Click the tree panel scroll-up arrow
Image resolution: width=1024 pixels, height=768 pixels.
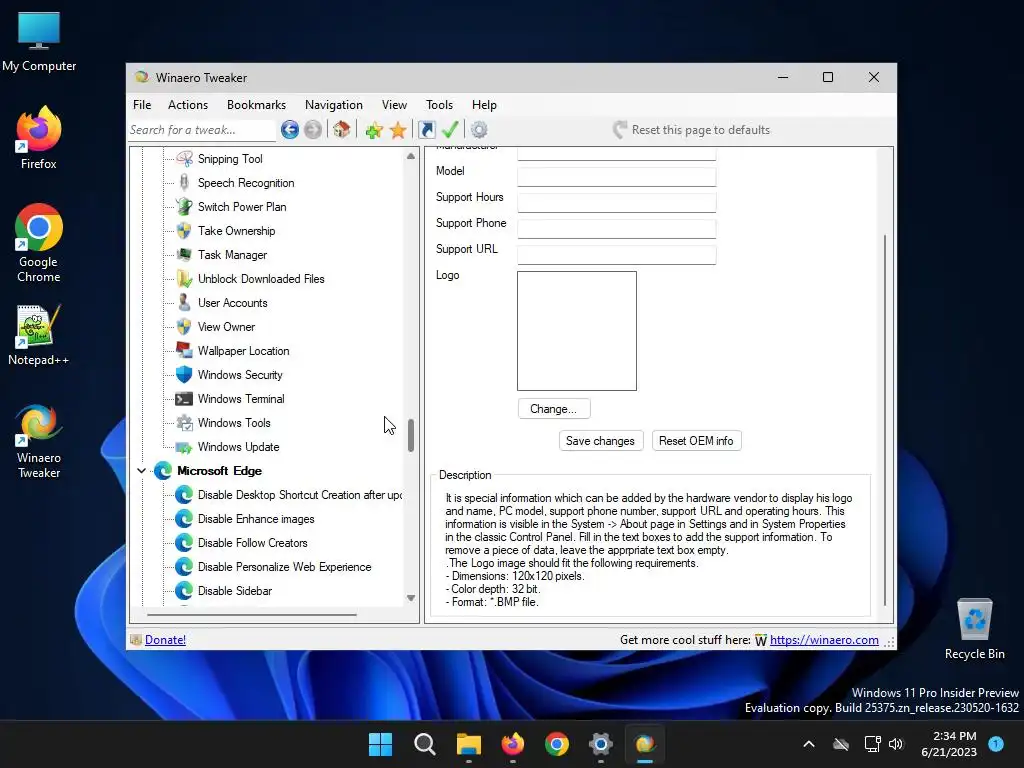pyautogui.click(x=411, y=156)
